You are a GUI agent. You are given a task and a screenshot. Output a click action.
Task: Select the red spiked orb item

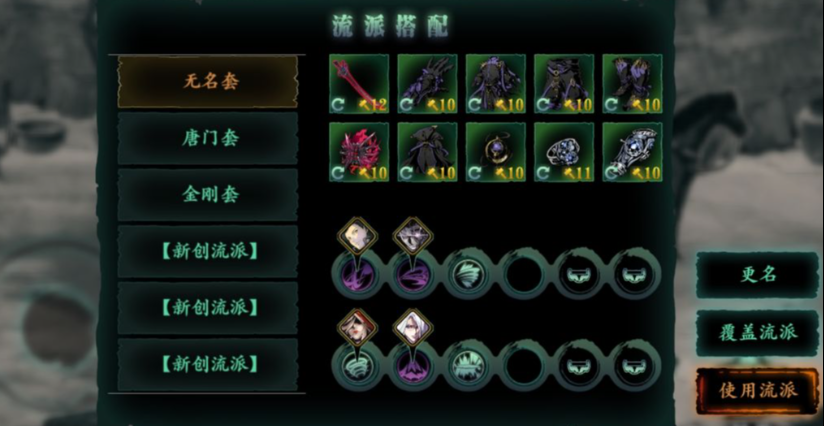pos(359,152)
